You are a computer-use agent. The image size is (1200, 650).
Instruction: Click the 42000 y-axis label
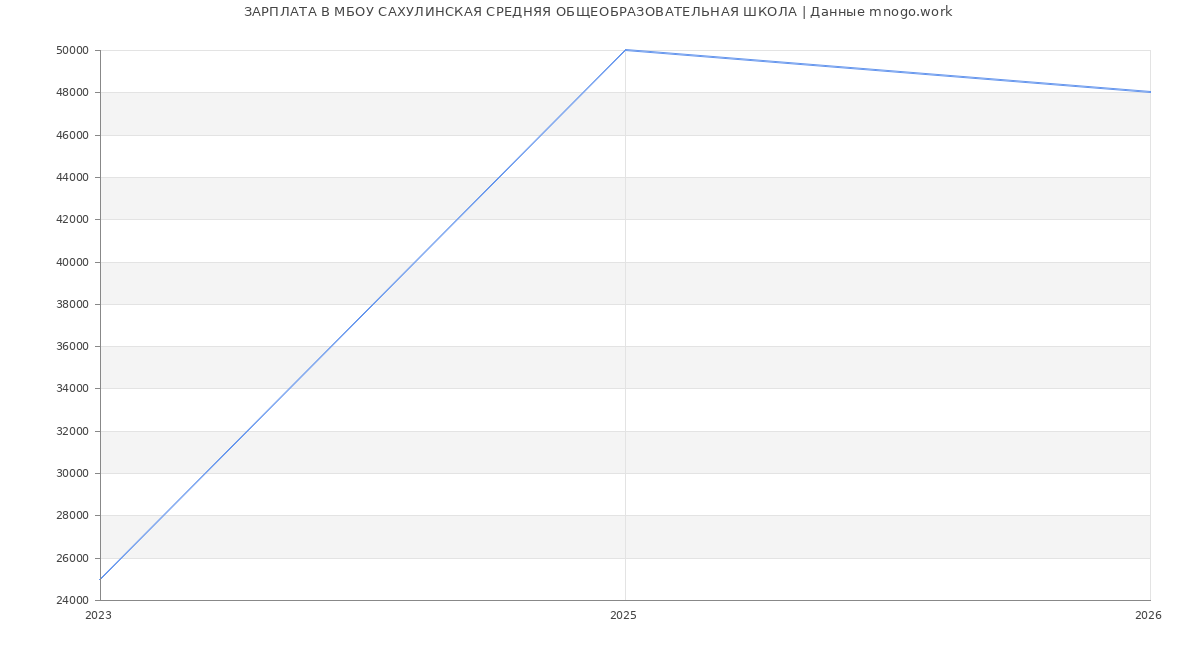[x=73, y=219]
